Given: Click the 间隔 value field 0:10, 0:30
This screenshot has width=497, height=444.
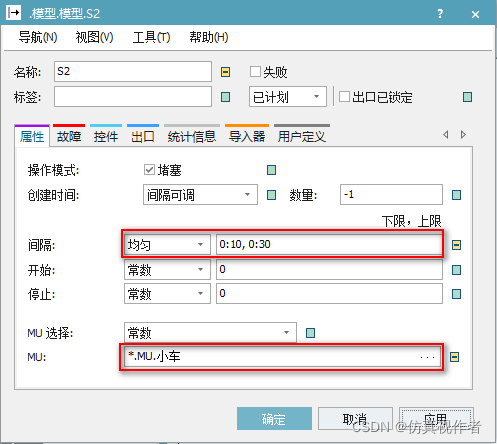Looking at the screenshot, I should pos(329,245).
